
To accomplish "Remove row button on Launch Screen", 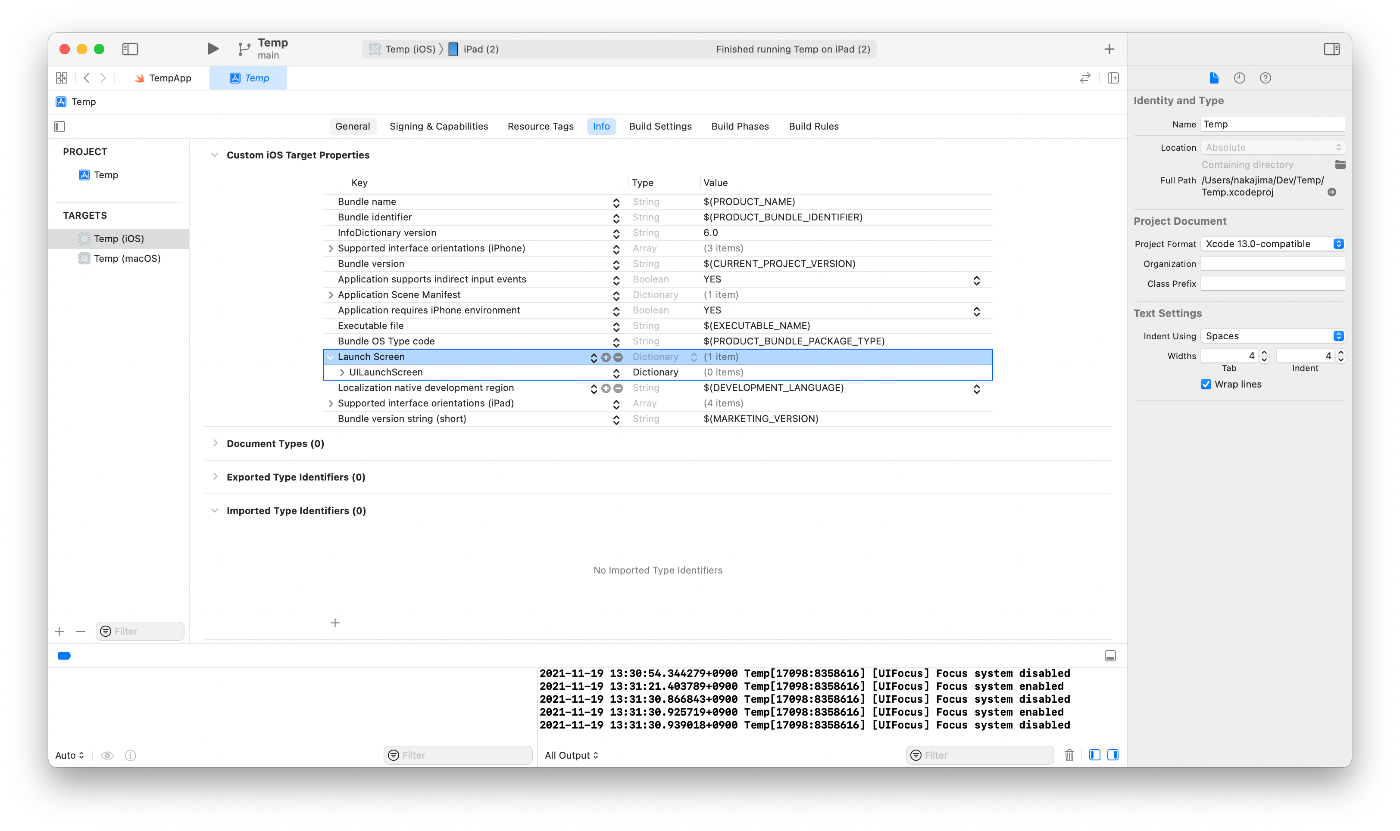I will (618, 357).
